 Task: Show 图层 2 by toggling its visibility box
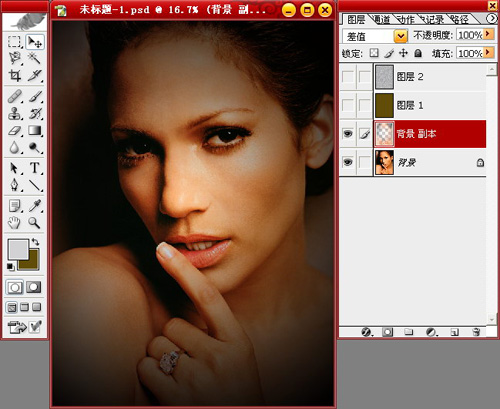(348, 77)
